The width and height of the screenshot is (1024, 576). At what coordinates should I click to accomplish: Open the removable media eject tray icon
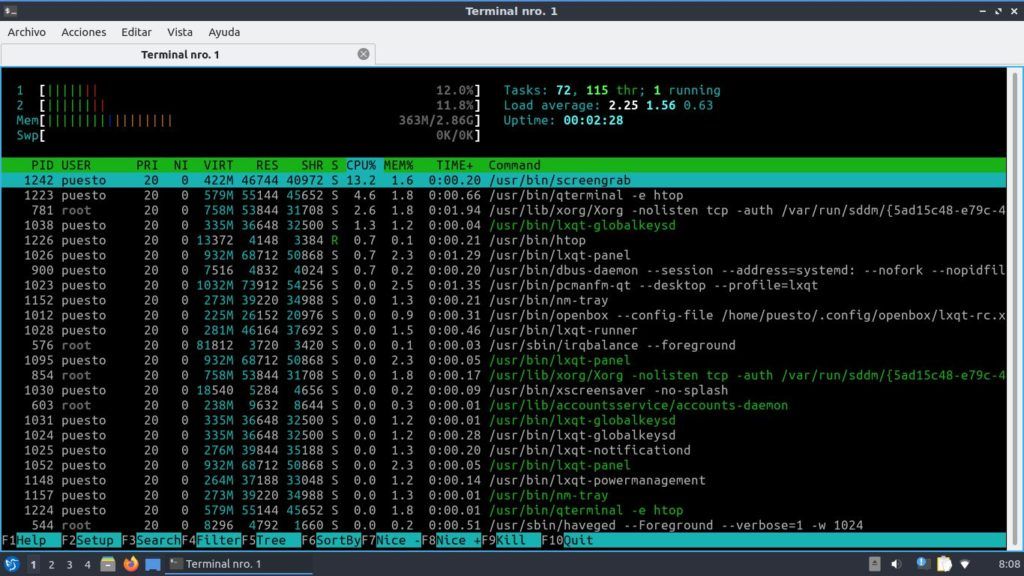[875, 565]
